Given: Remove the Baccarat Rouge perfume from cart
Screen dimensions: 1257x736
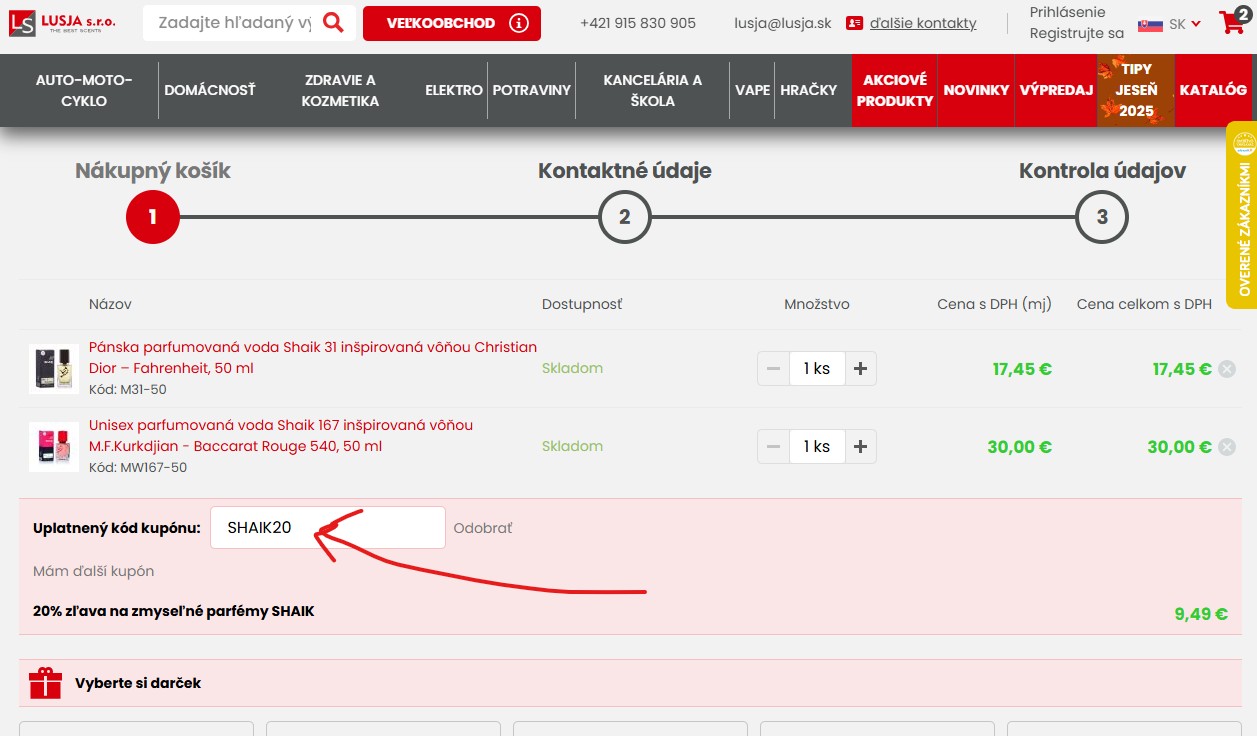Looking at the screenshot, I should 1227,447.
